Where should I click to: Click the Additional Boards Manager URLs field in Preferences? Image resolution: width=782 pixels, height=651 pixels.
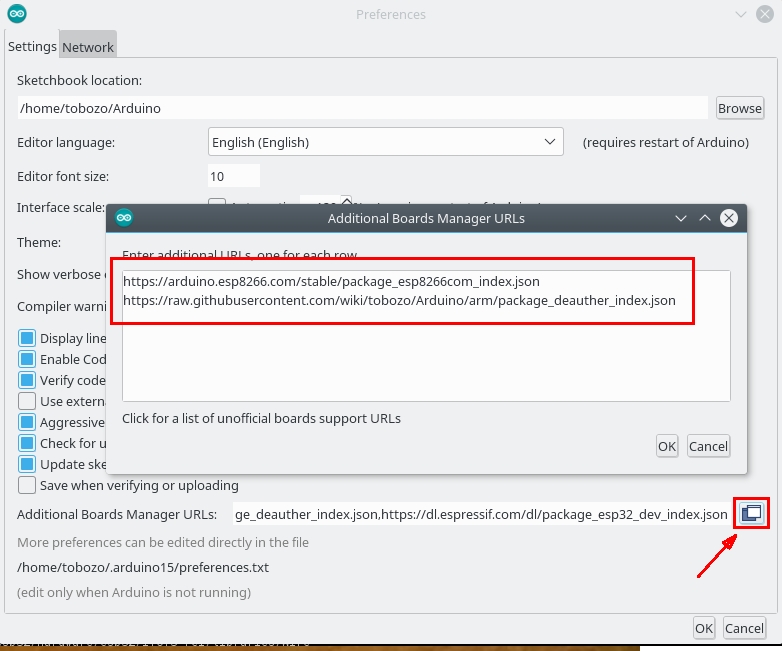tap(481, 514)
